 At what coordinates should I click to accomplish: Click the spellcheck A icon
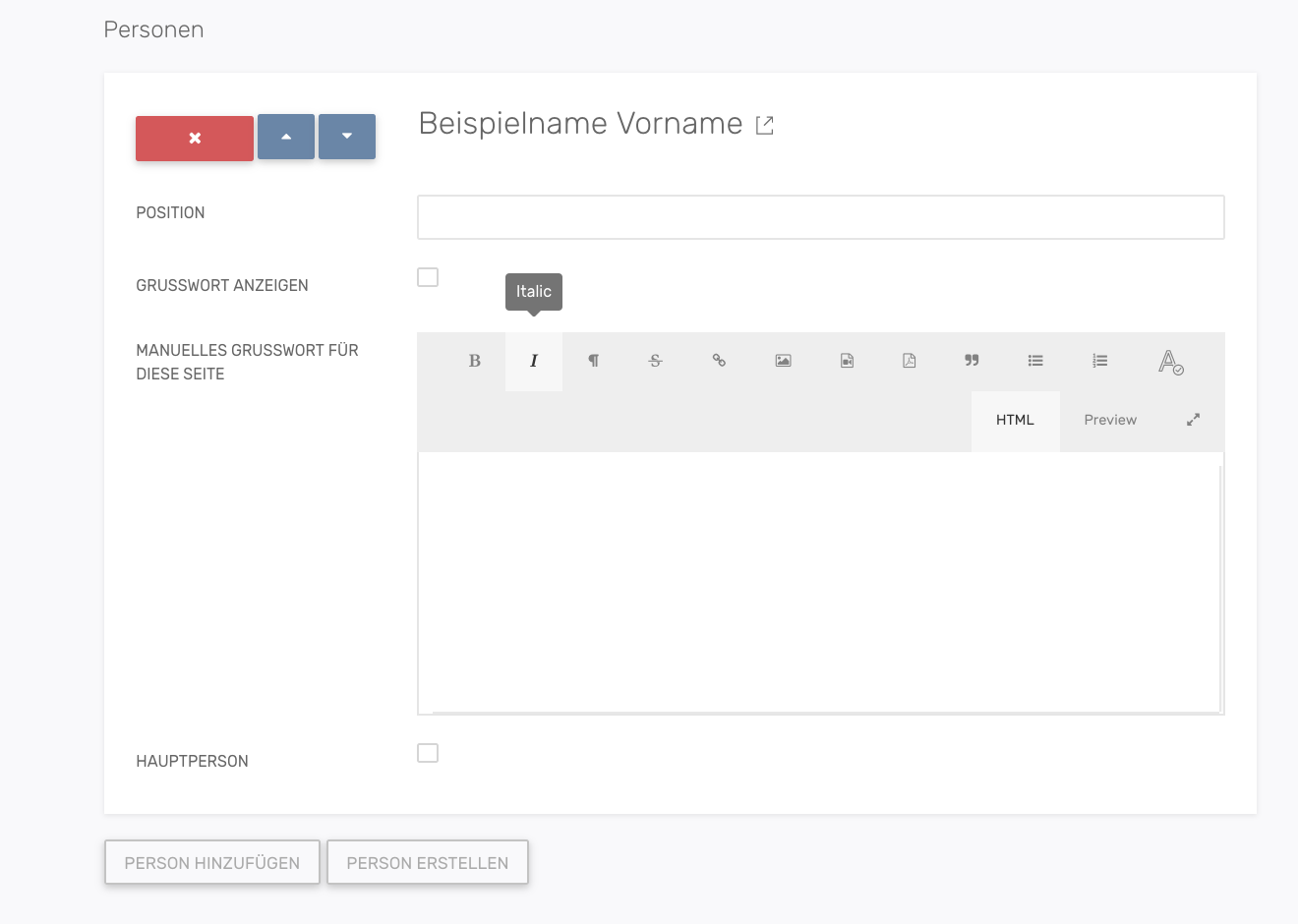(1170, 362)
